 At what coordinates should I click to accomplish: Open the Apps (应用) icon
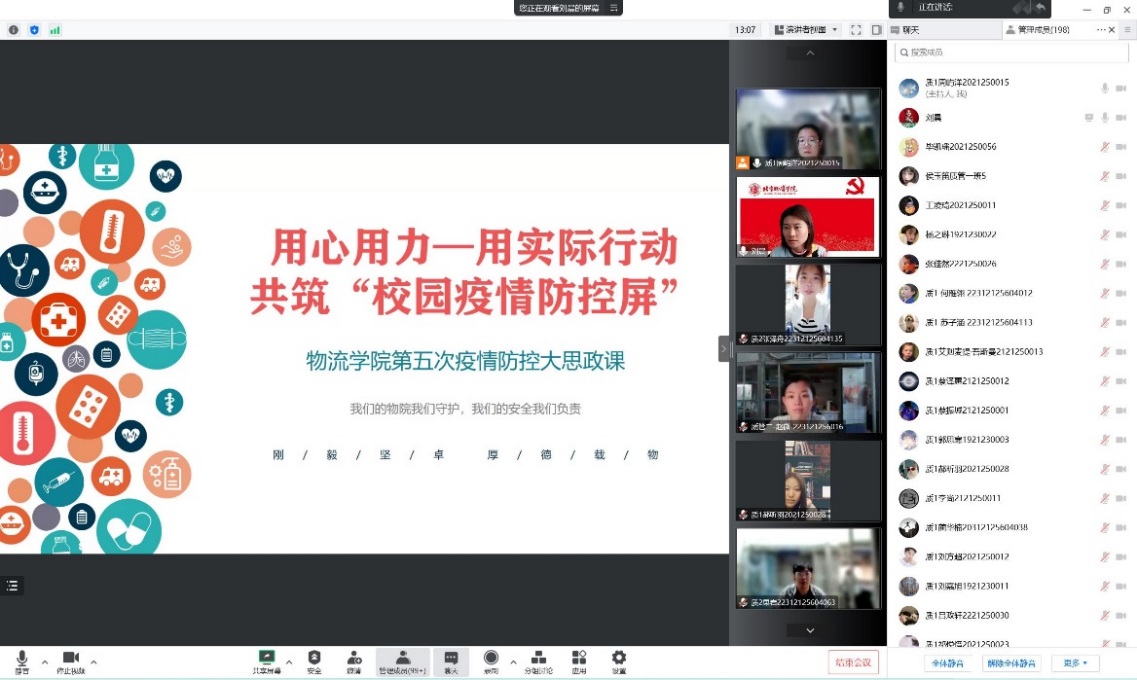point(579,659)
